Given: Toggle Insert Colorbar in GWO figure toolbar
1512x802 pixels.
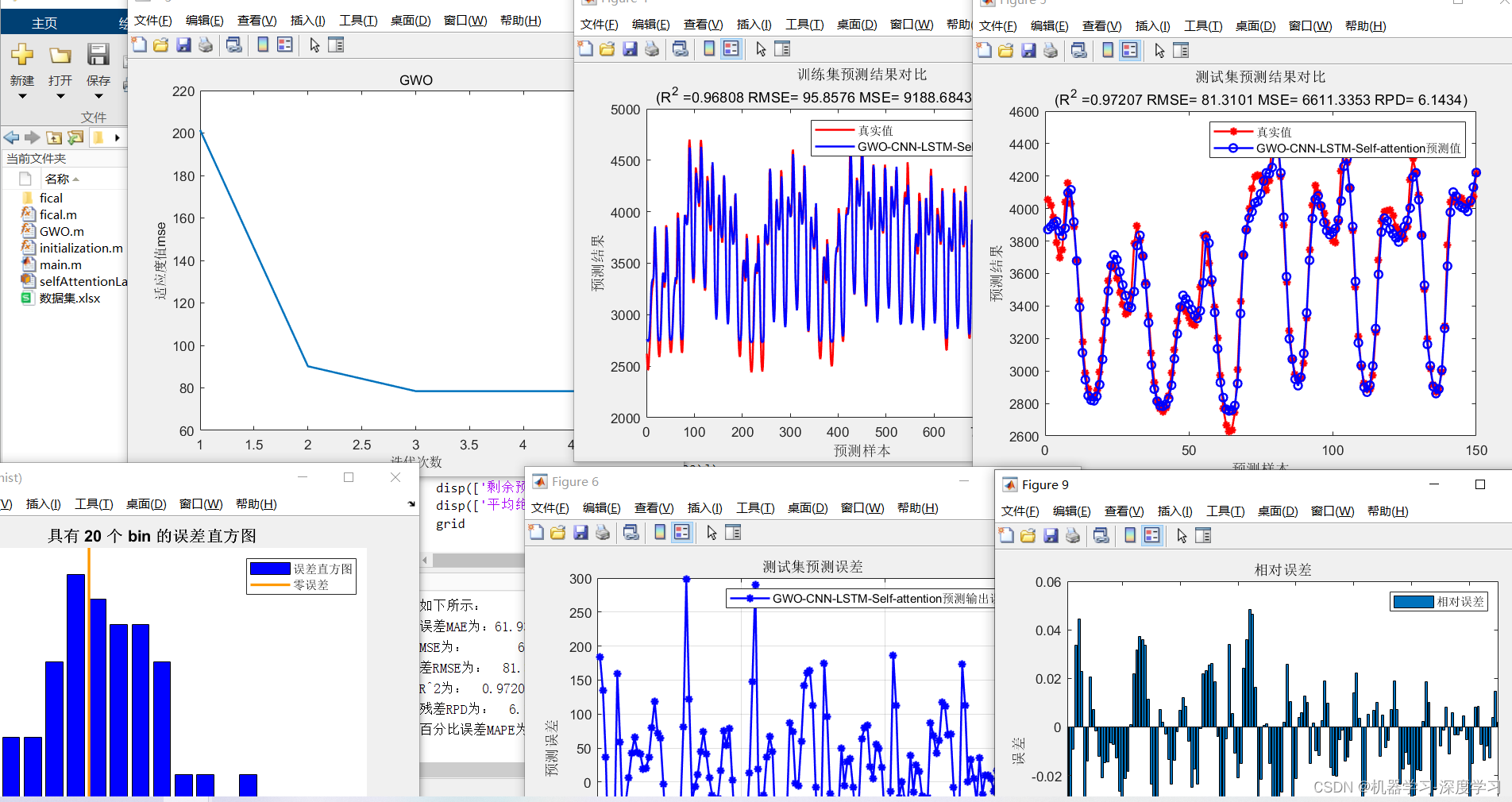Looking at the screenshot, I should coord(263,44).
